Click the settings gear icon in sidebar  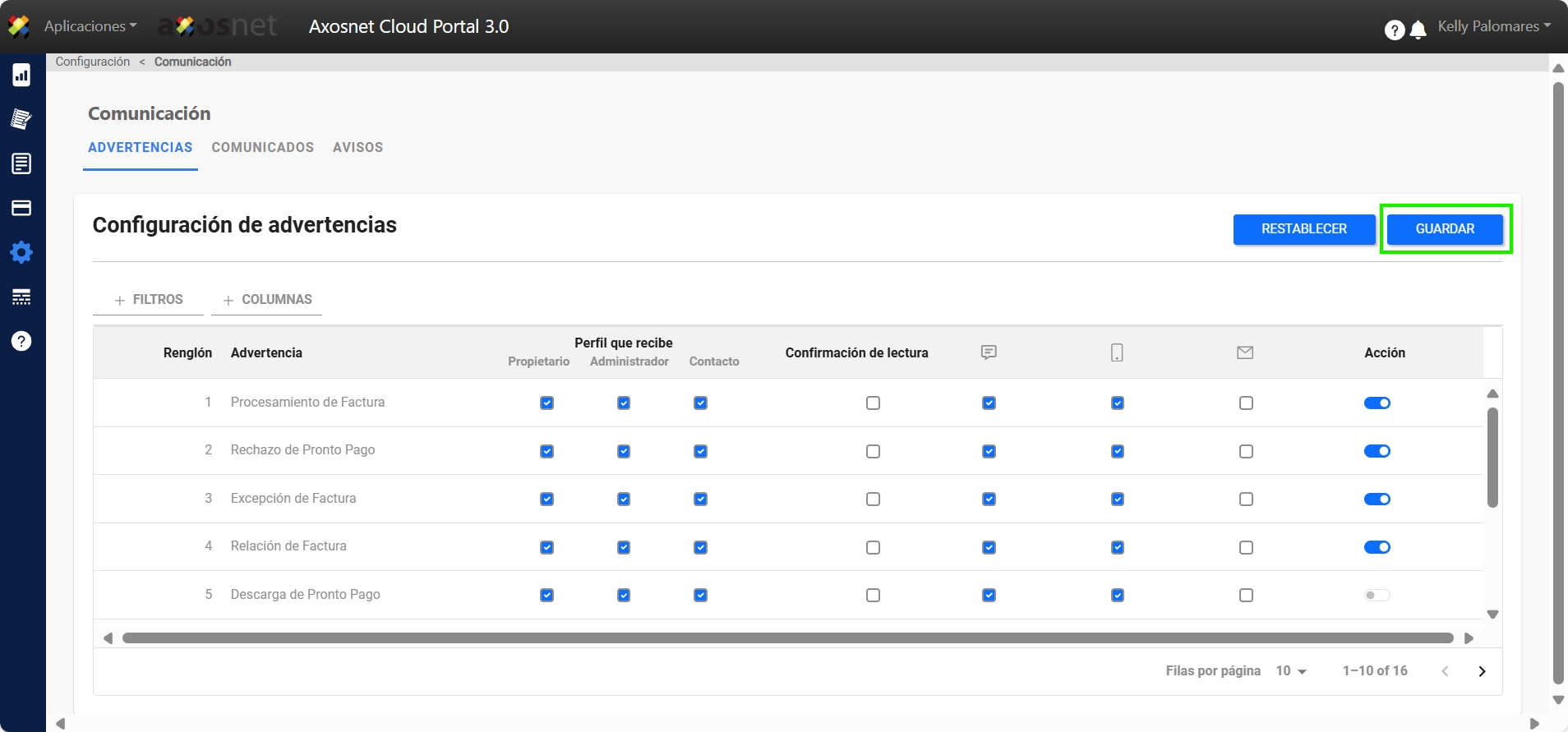pyautogui.click(x=21, y=252)
